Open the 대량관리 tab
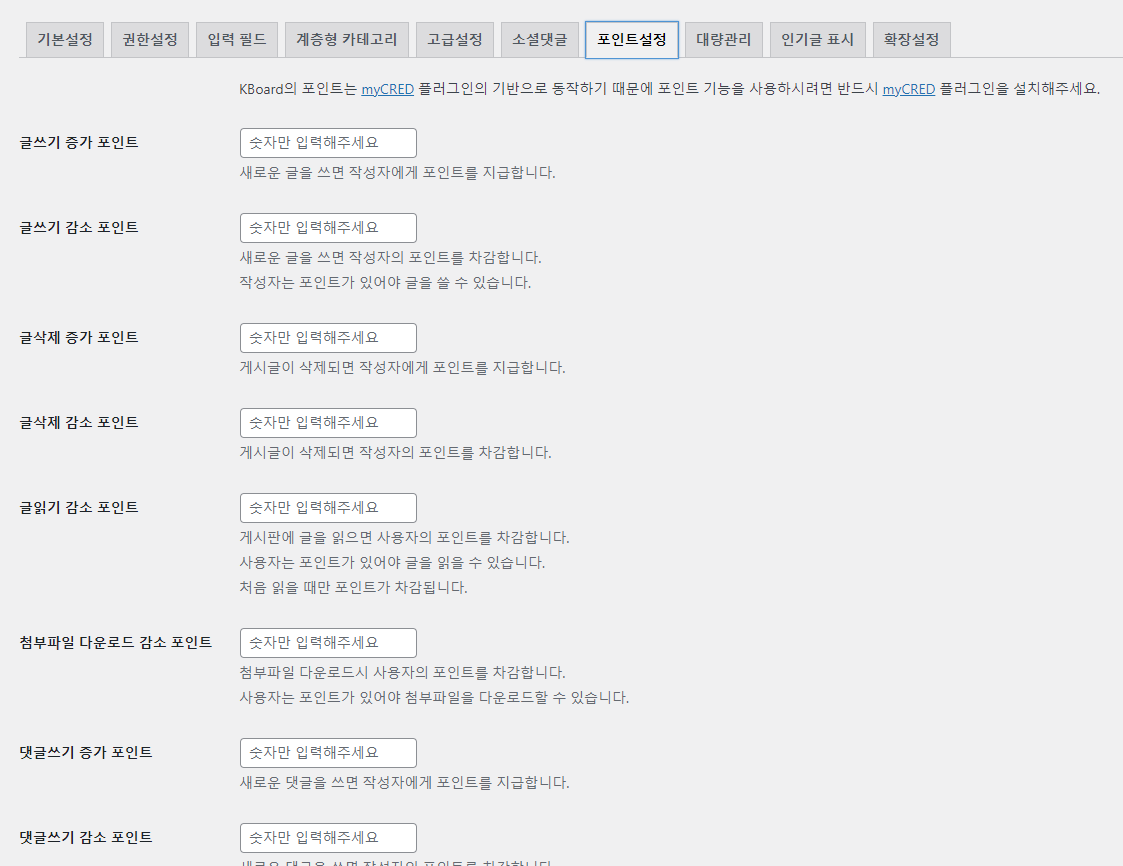1123x866 pixels. click(723, 39)
